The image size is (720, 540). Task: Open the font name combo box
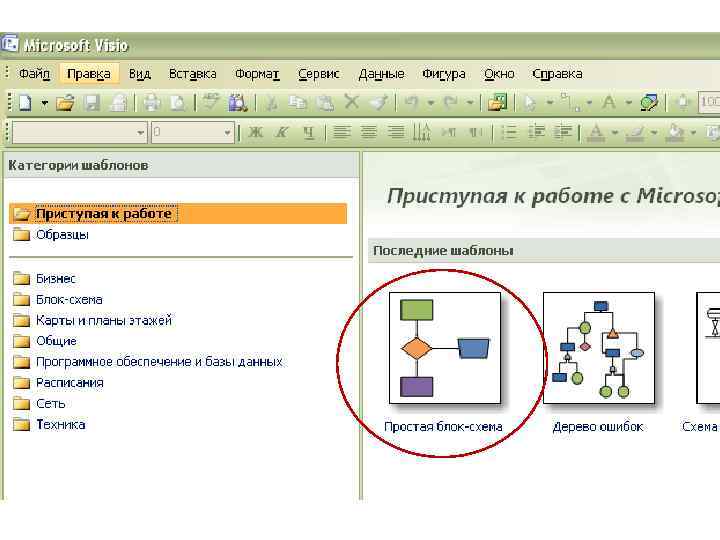79,133
